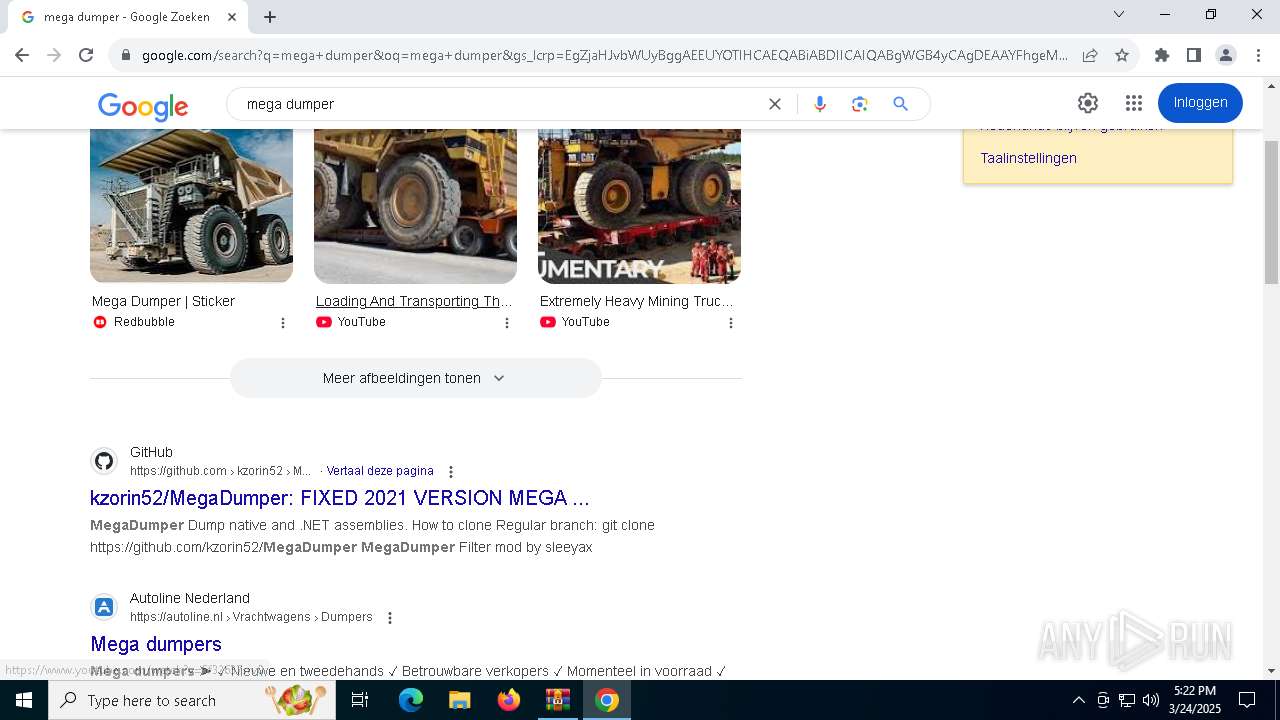The width and height of the screenshot is (1280, 720).
Task: Click the Google logo
Action: pos(143,106)
